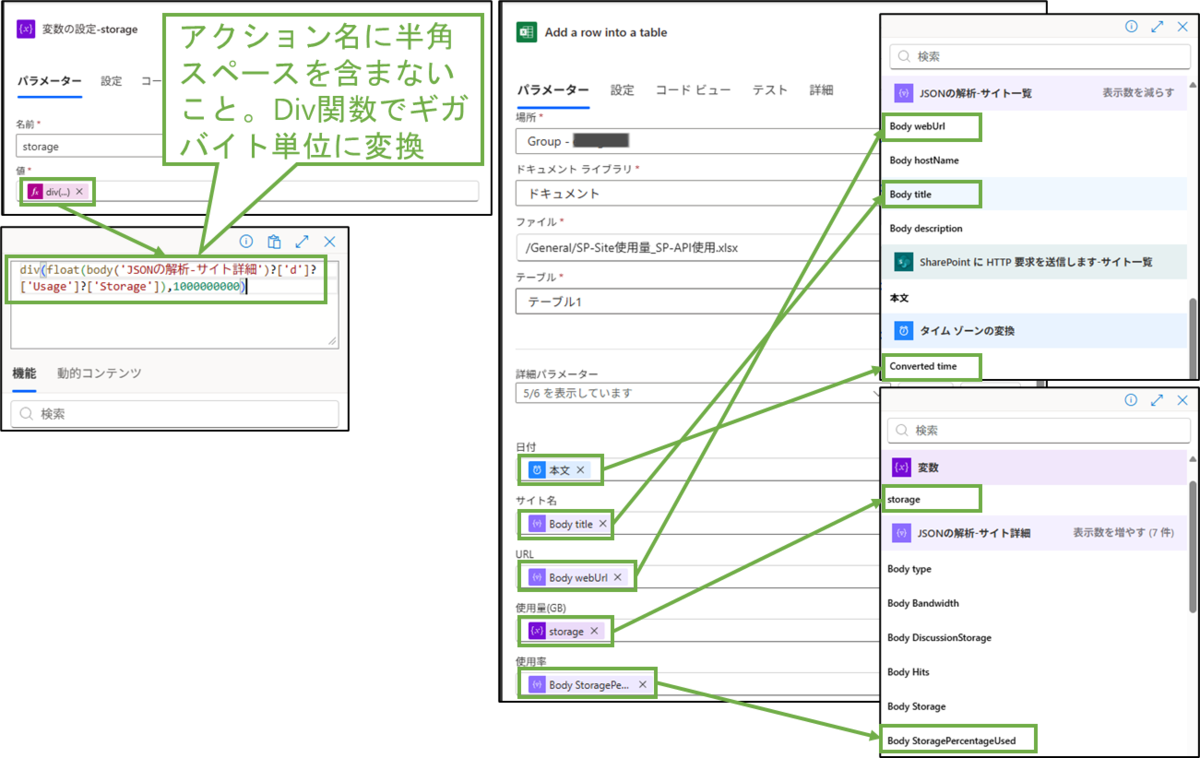This screenshot has width=1200, height=758.
Task: Expand the panel listing Body Bandwidth
Action: point(1157,399)
